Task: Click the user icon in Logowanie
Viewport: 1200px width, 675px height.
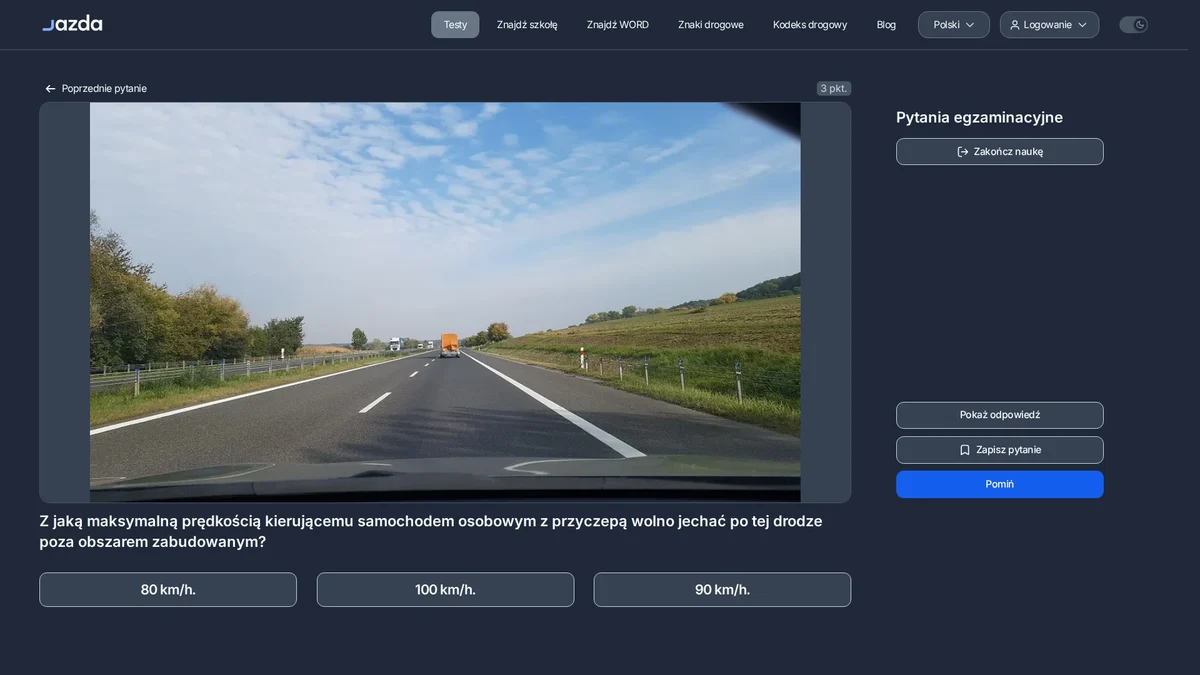Action: pyautogui.click(x=1015, y=25)
